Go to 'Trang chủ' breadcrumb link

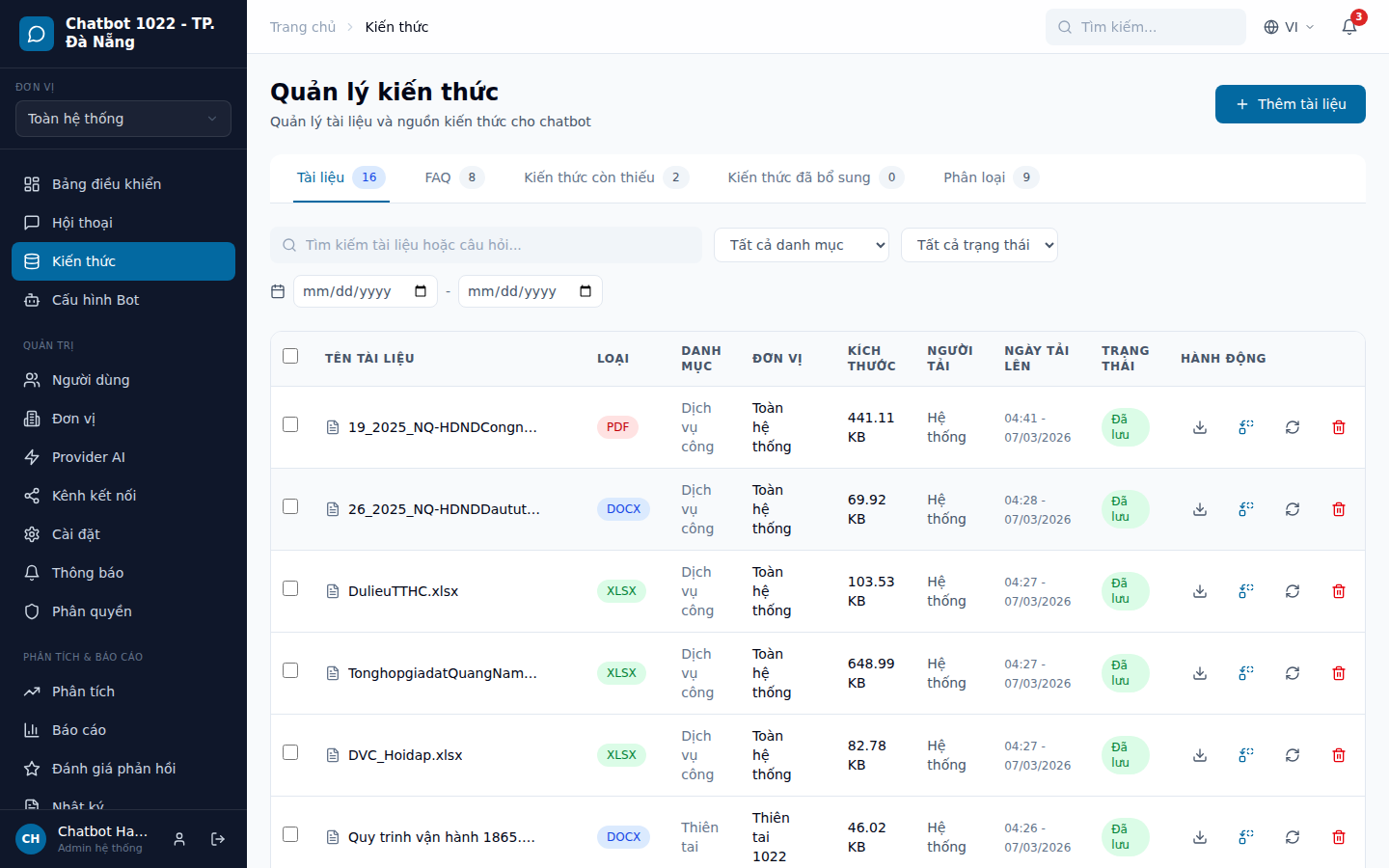(x=303, y=27)
